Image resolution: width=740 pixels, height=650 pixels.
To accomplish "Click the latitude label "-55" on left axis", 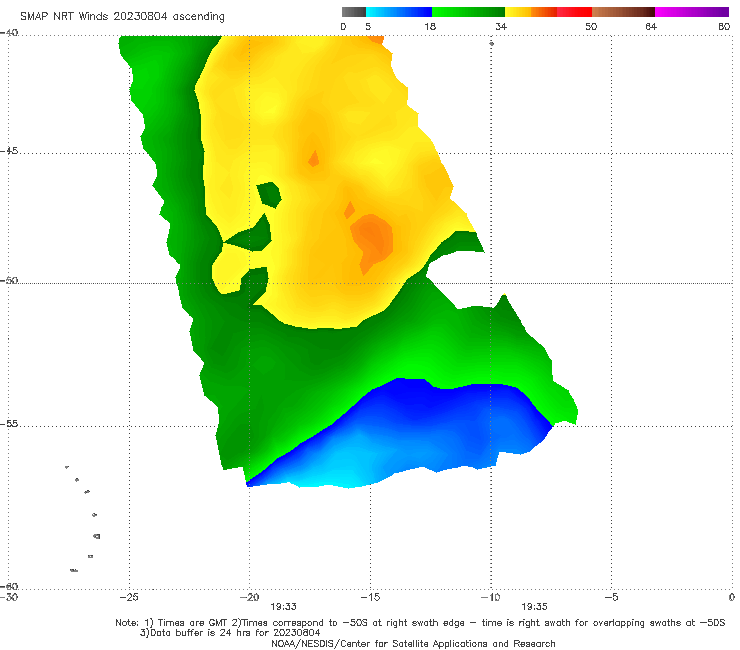I will coord(9,424).
